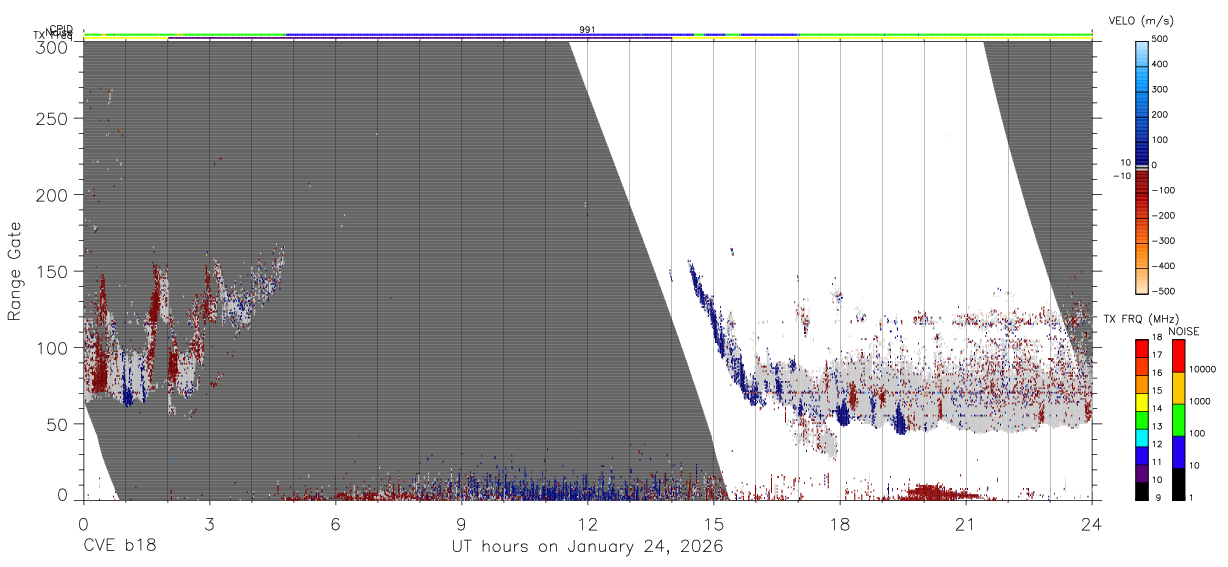The height and width of the screenshot is (567, 1228).
Task: Click TX FRQ legend tick label 18
Action: pyautogui.click(x=1157, y=339)
